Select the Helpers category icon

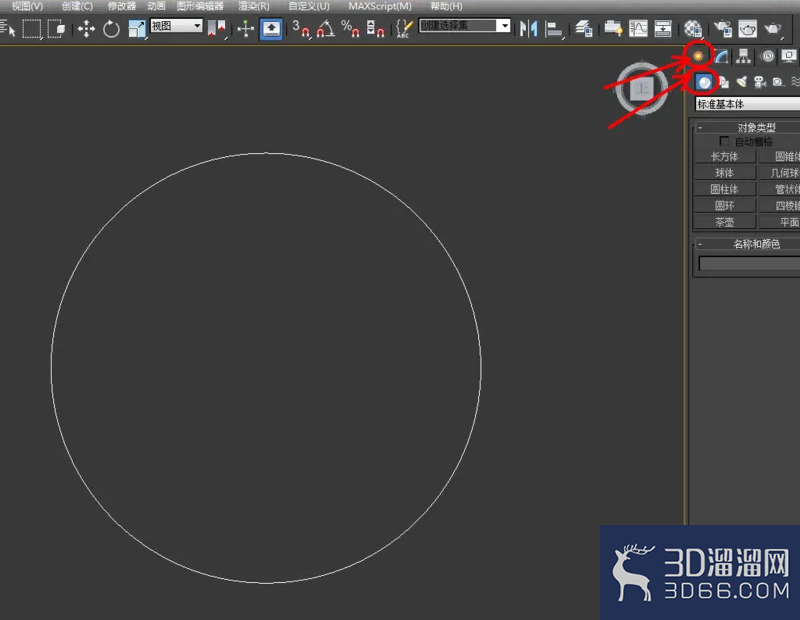tap(778, 82)
